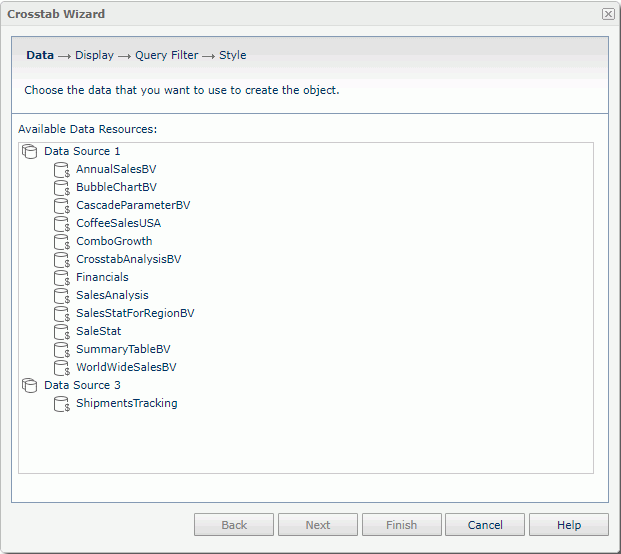Select SummaryTableBV data resource
The image size is (621, 554).
123,350
